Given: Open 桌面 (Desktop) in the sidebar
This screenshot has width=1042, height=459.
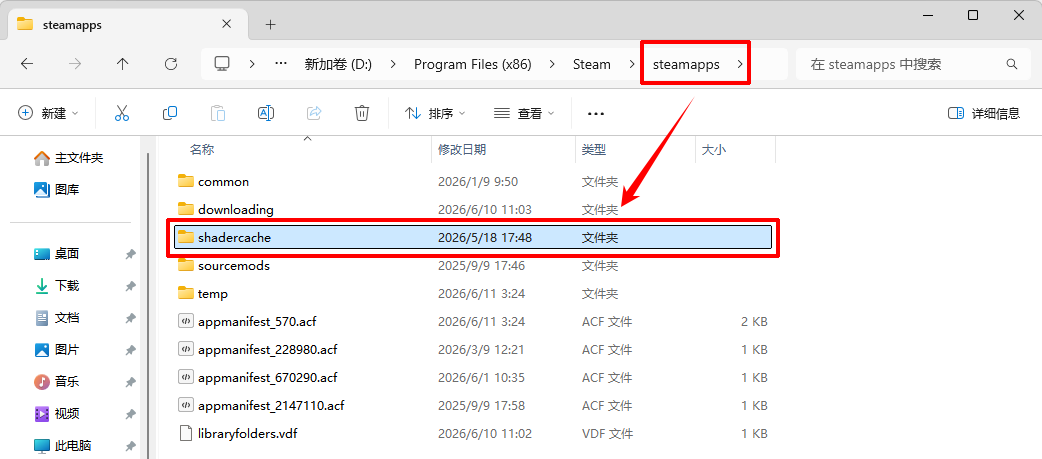Looking at the screenshot, I should click(56, 254).
